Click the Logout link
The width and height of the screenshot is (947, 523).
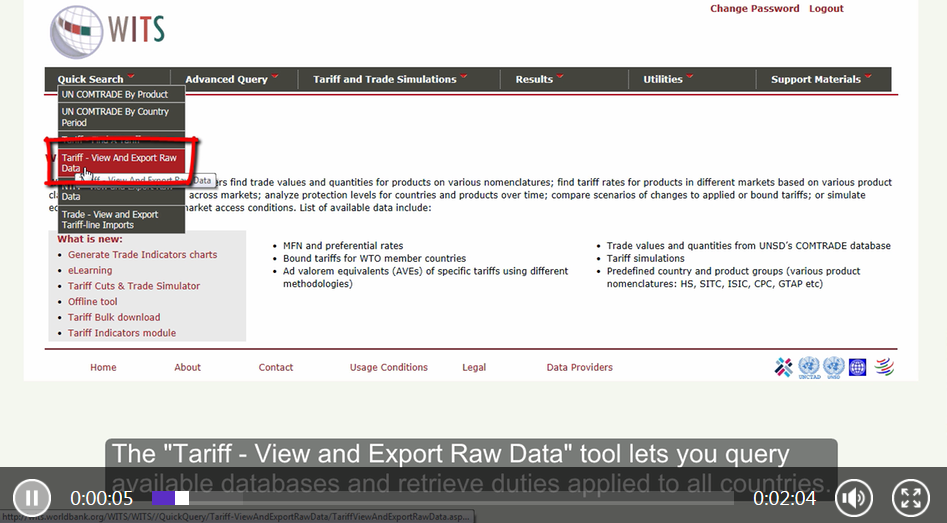pyautogui.click(x=826, y=8)
